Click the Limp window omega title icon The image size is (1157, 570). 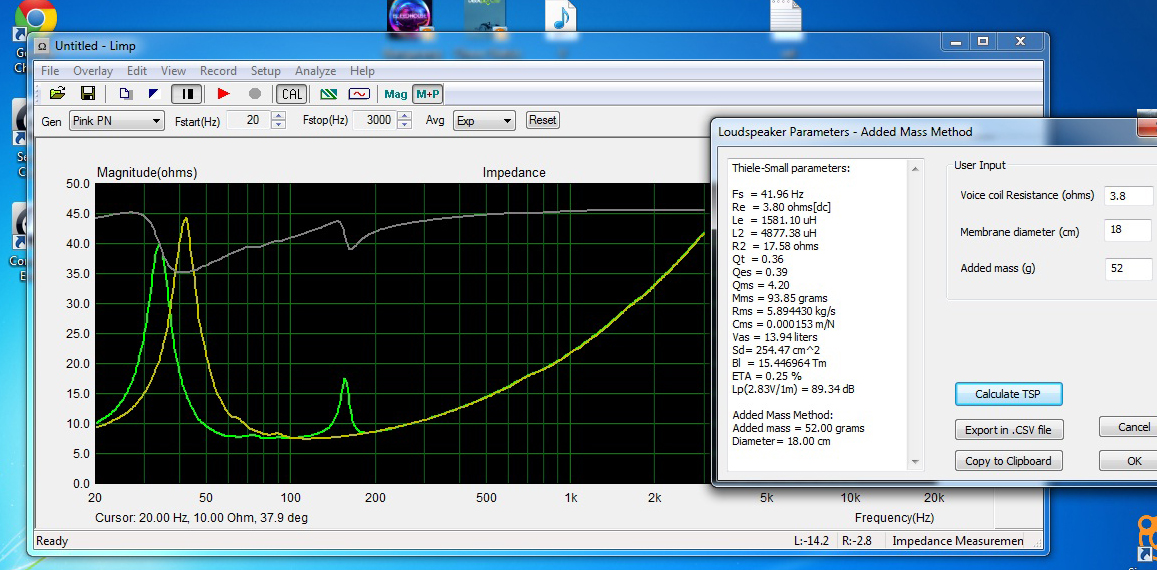click(43, 46)
